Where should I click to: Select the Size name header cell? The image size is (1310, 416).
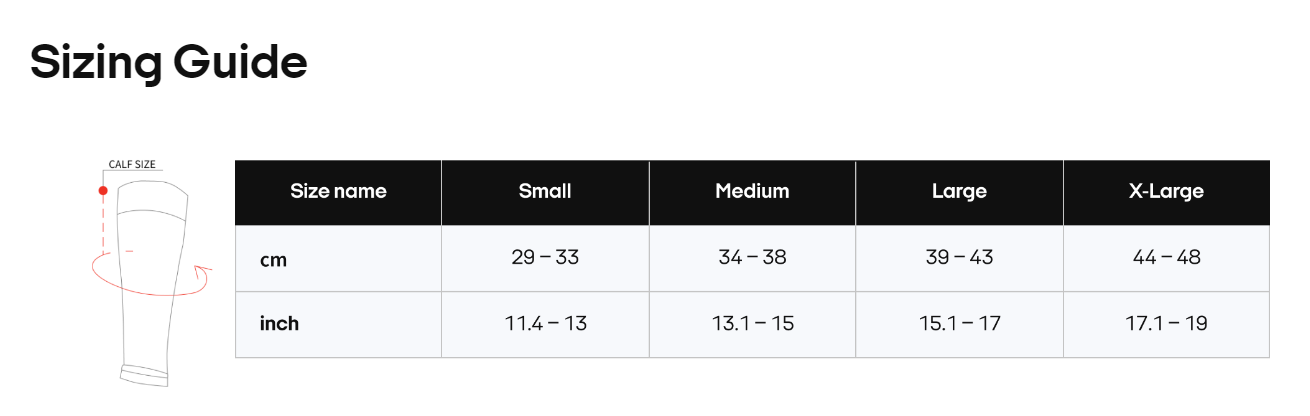click(338, 191)
